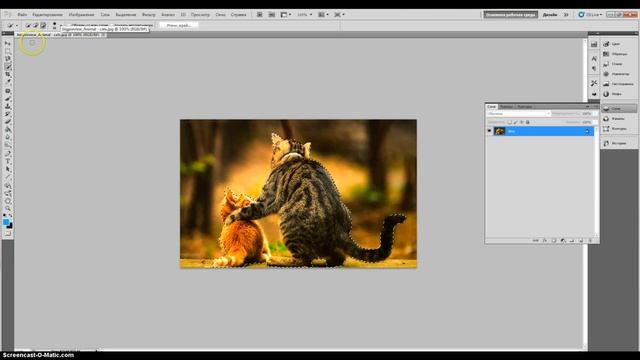Click the Фон layer thumbnail
This screenshot has width=640, height=360.
500,131
